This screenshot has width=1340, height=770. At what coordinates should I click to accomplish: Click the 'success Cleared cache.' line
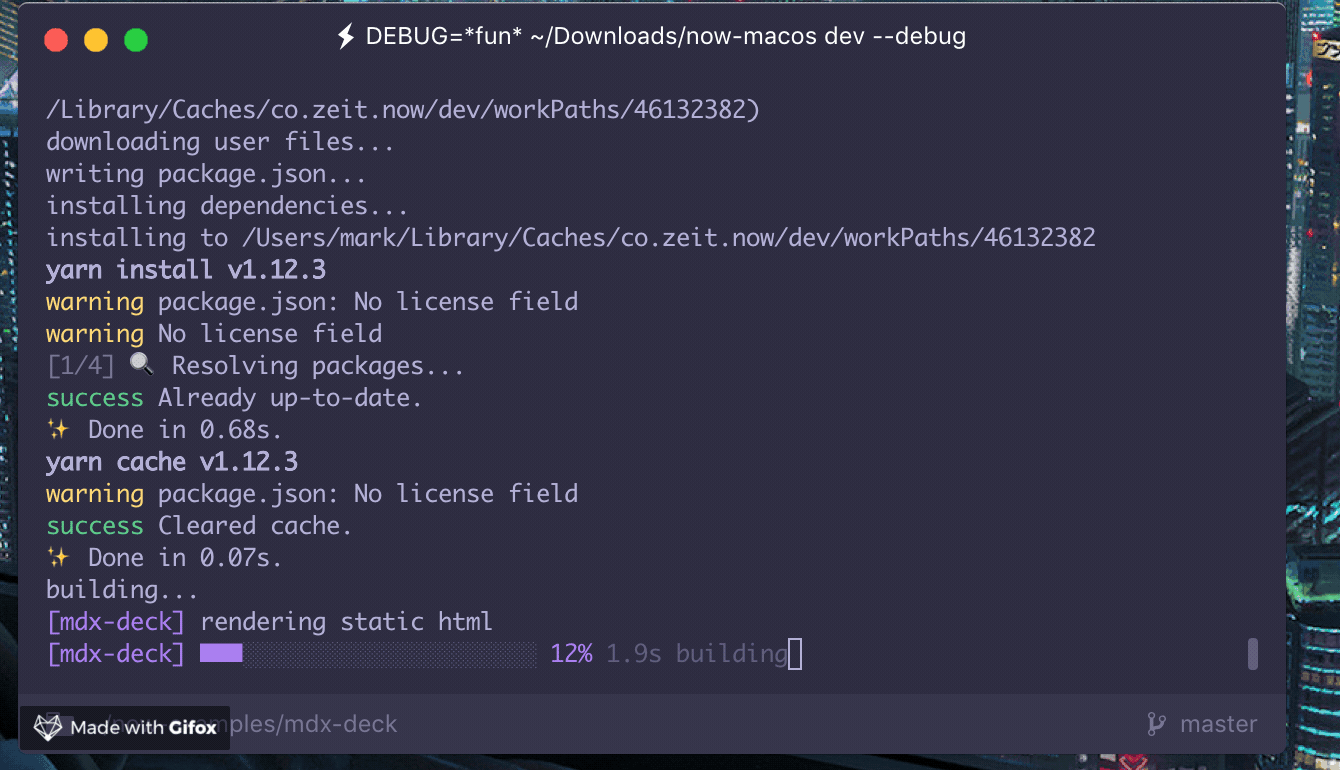199,526
